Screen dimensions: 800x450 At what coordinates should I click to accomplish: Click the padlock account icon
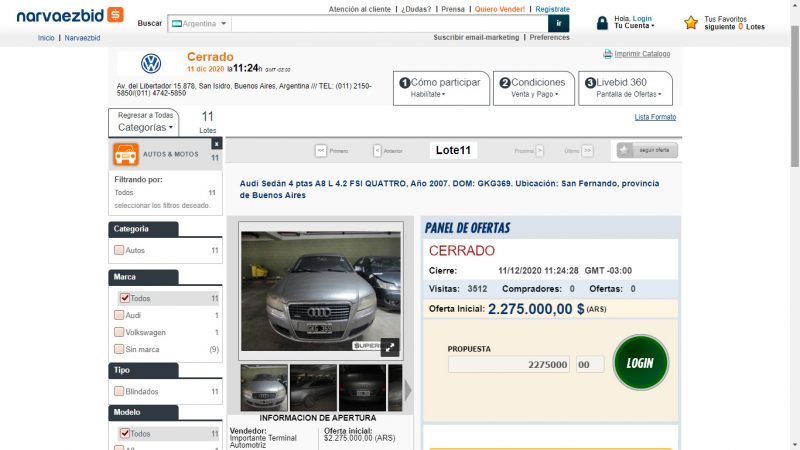coord(602,22)
